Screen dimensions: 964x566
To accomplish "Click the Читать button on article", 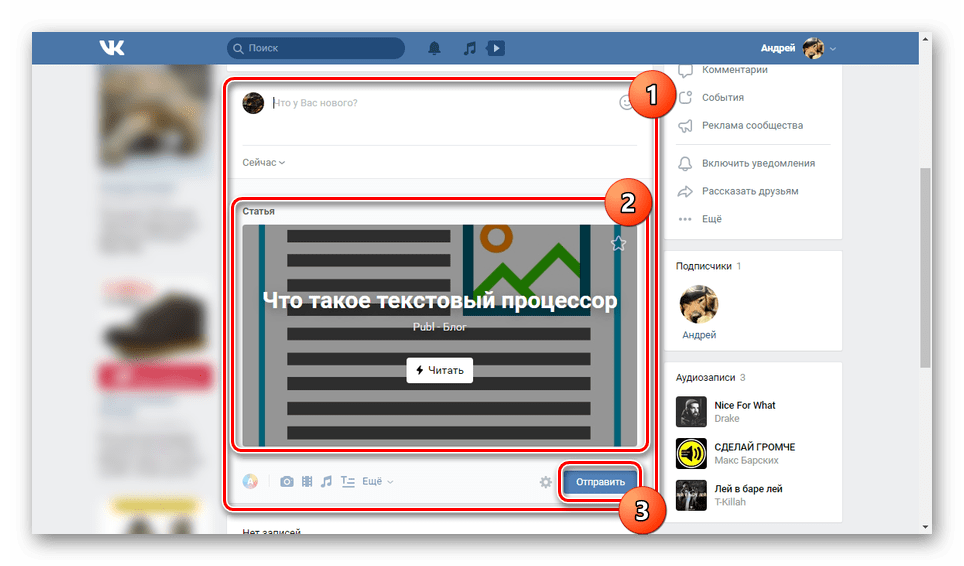I will [x=440, y=370].
